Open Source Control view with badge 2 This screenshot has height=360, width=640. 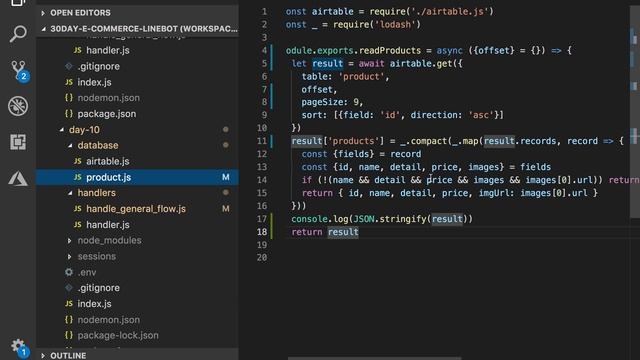19,70
